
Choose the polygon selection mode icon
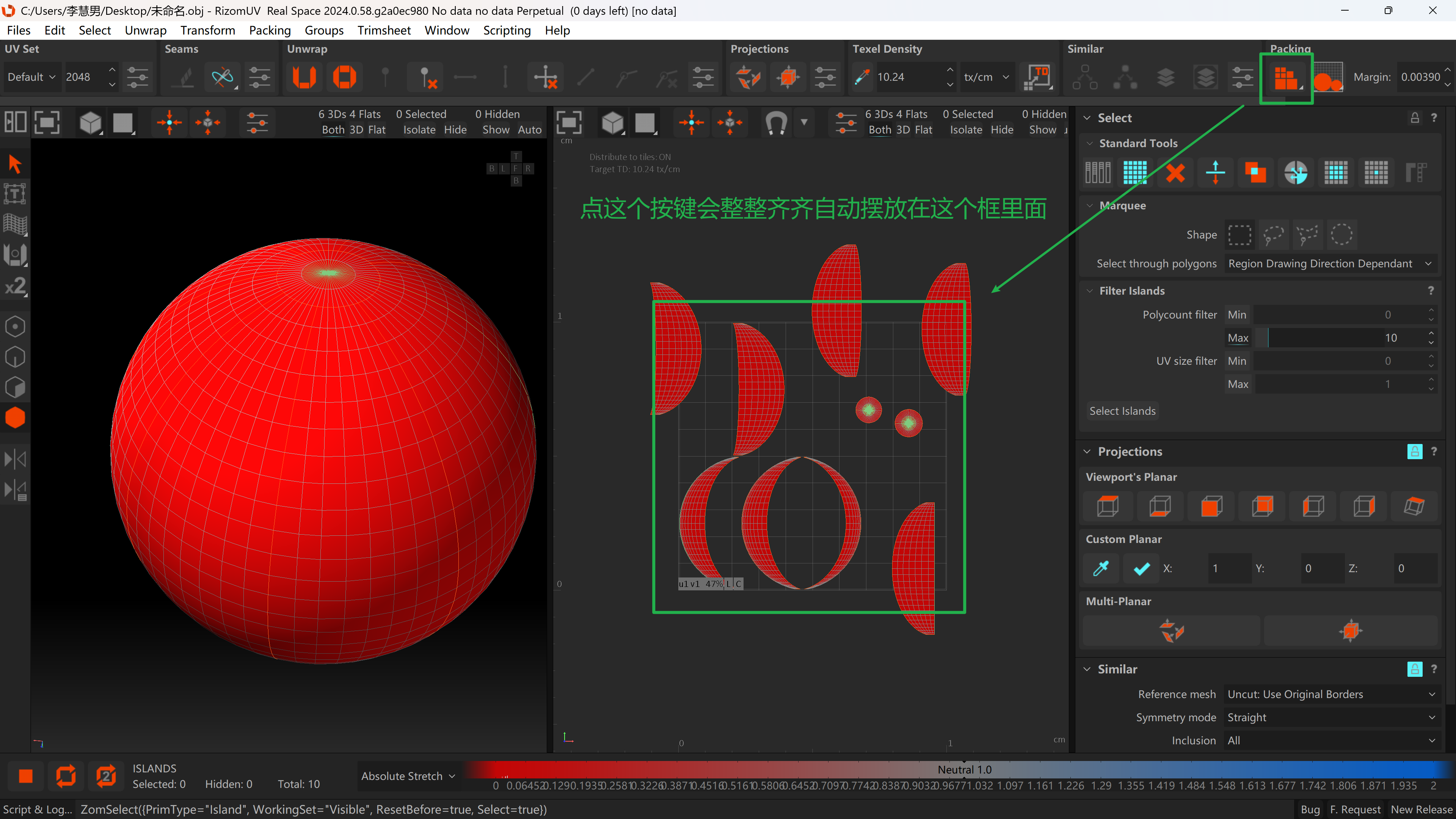pyautogui.click(x=15, y=388)
